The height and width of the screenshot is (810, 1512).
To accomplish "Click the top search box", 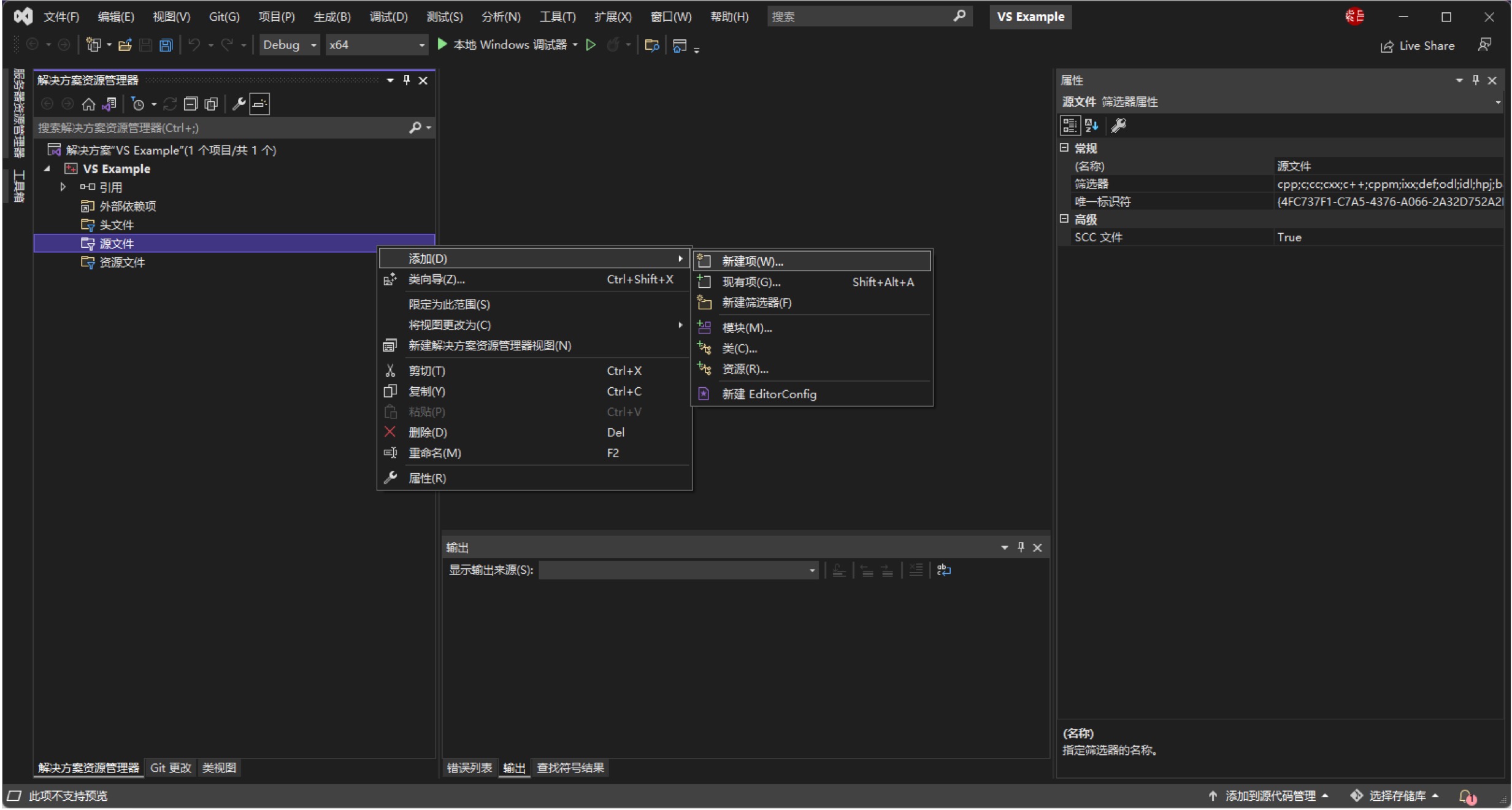I will tap(869, 17).
